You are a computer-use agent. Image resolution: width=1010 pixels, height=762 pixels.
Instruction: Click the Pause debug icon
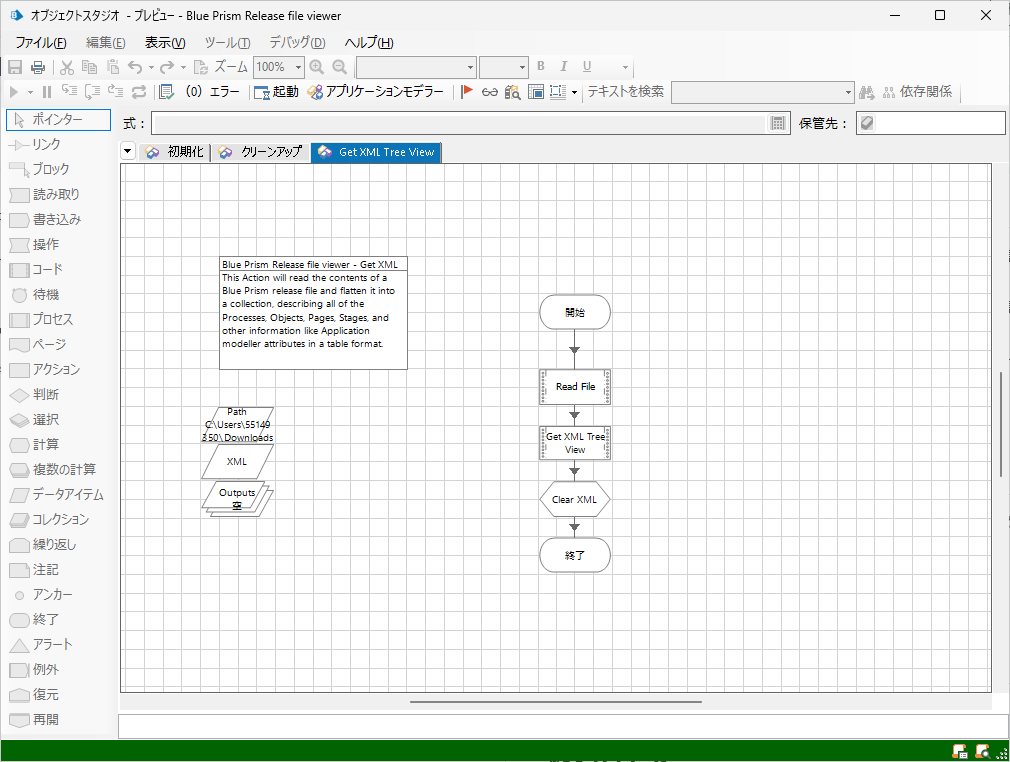coord(46,92)
